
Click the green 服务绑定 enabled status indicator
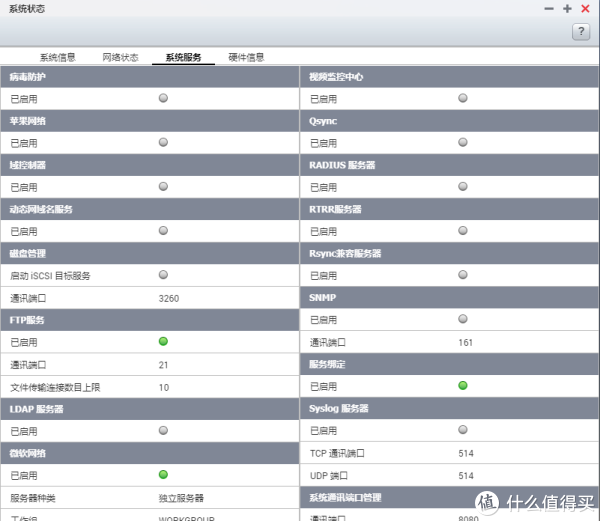coord(463,386)
